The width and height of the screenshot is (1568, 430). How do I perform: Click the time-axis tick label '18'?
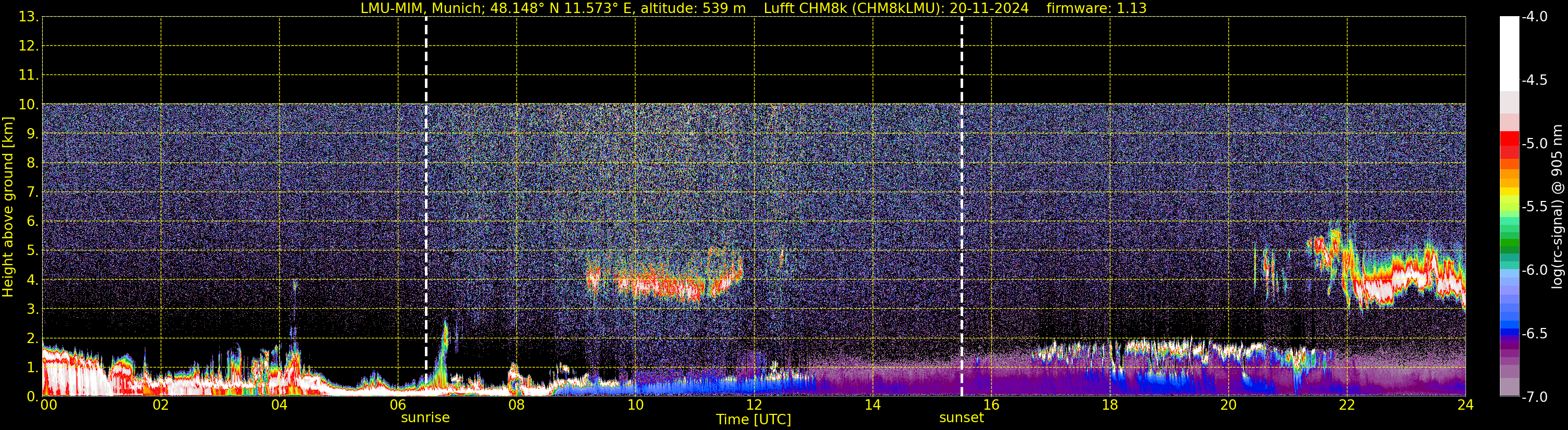pyautogui.click(x=1110, y=405)
